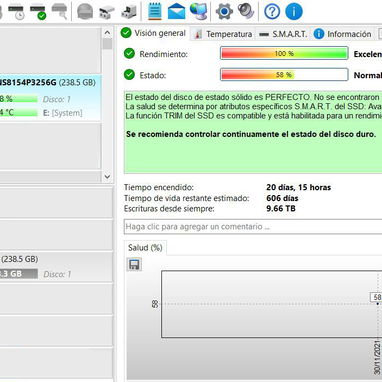Open settings with the gear icon
This screenshot has height=382, width=382.
pos(224,12)
